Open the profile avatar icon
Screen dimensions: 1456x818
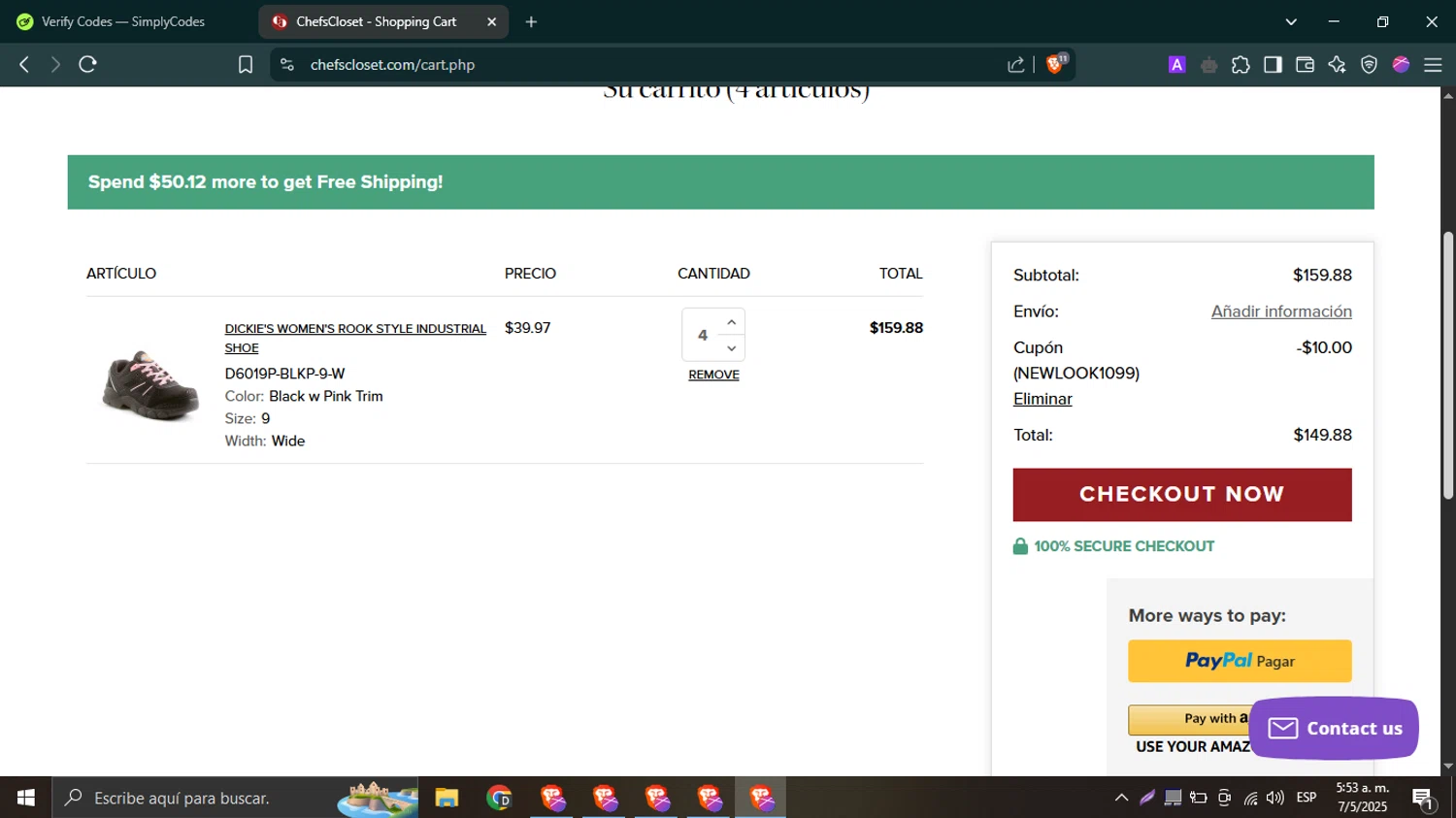coord(1401,65)
